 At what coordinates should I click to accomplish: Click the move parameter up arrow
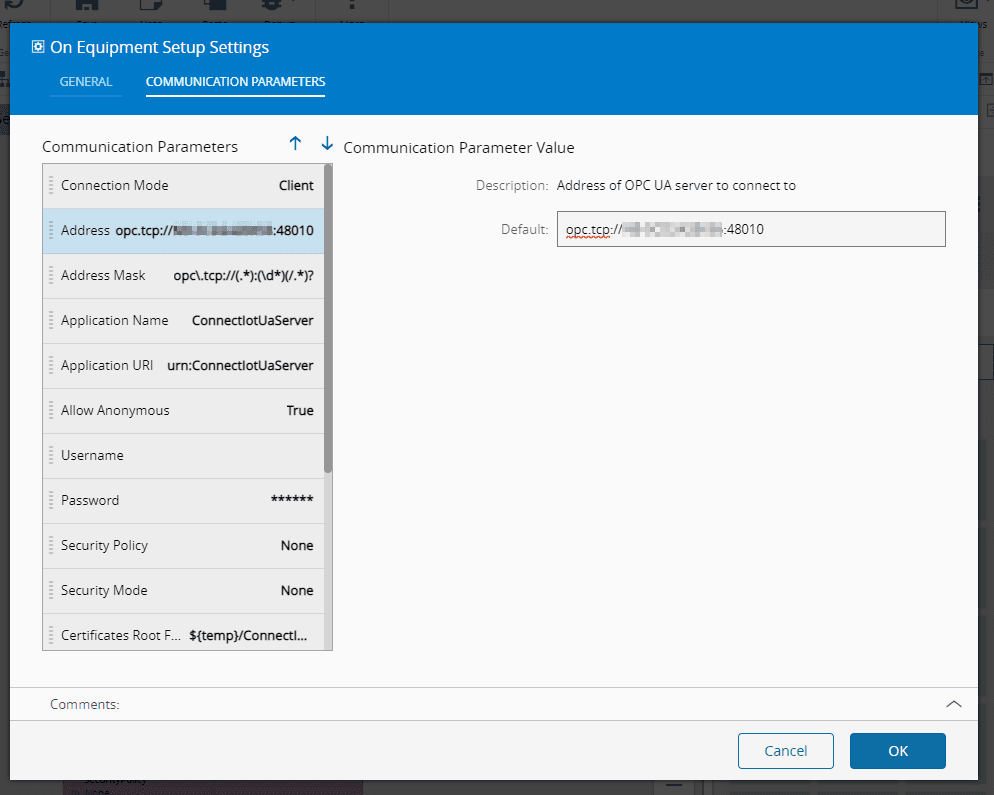295,144
